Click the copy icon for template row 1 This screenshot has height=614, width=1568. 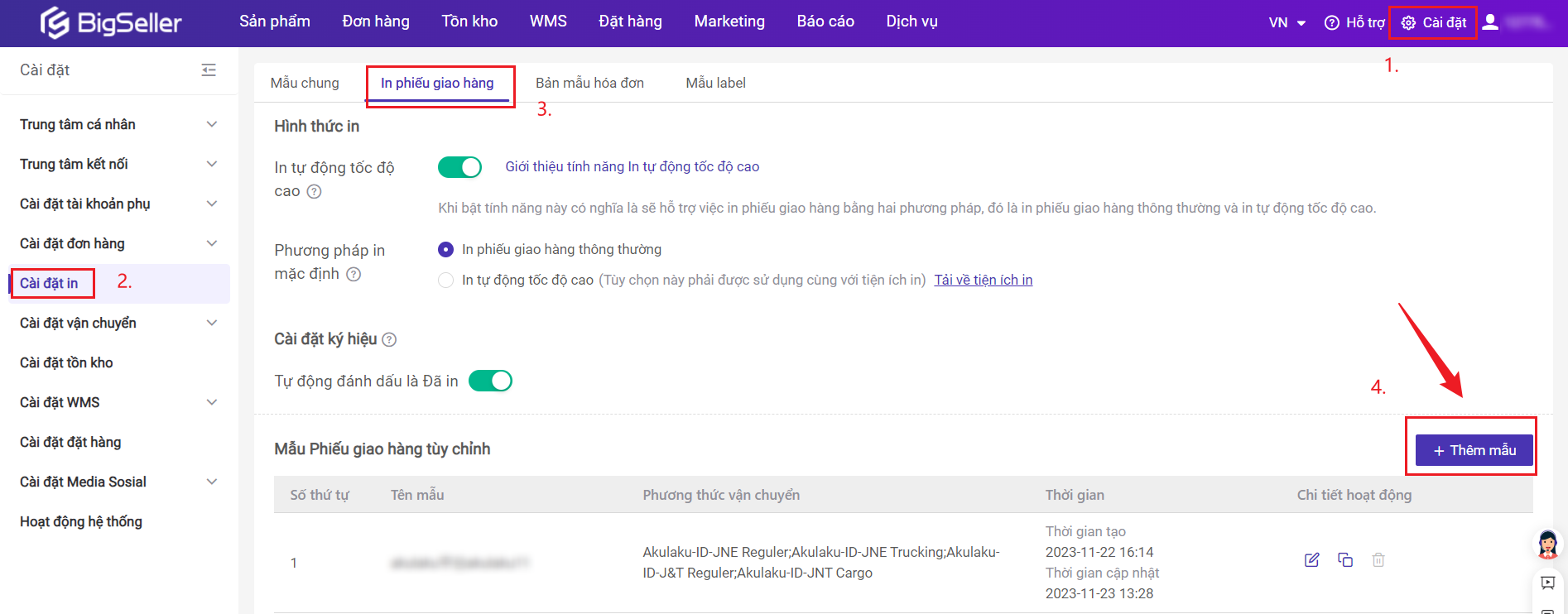(1345, 560)
